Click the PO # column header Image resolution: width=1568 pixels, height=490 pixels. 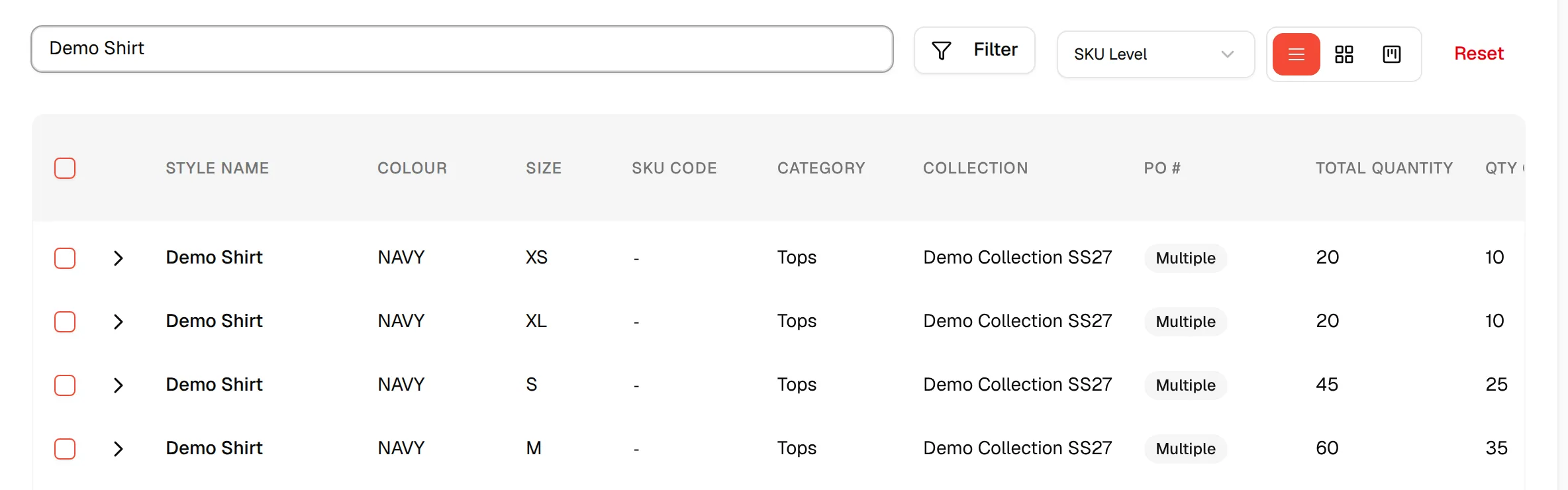(1162, 168)
